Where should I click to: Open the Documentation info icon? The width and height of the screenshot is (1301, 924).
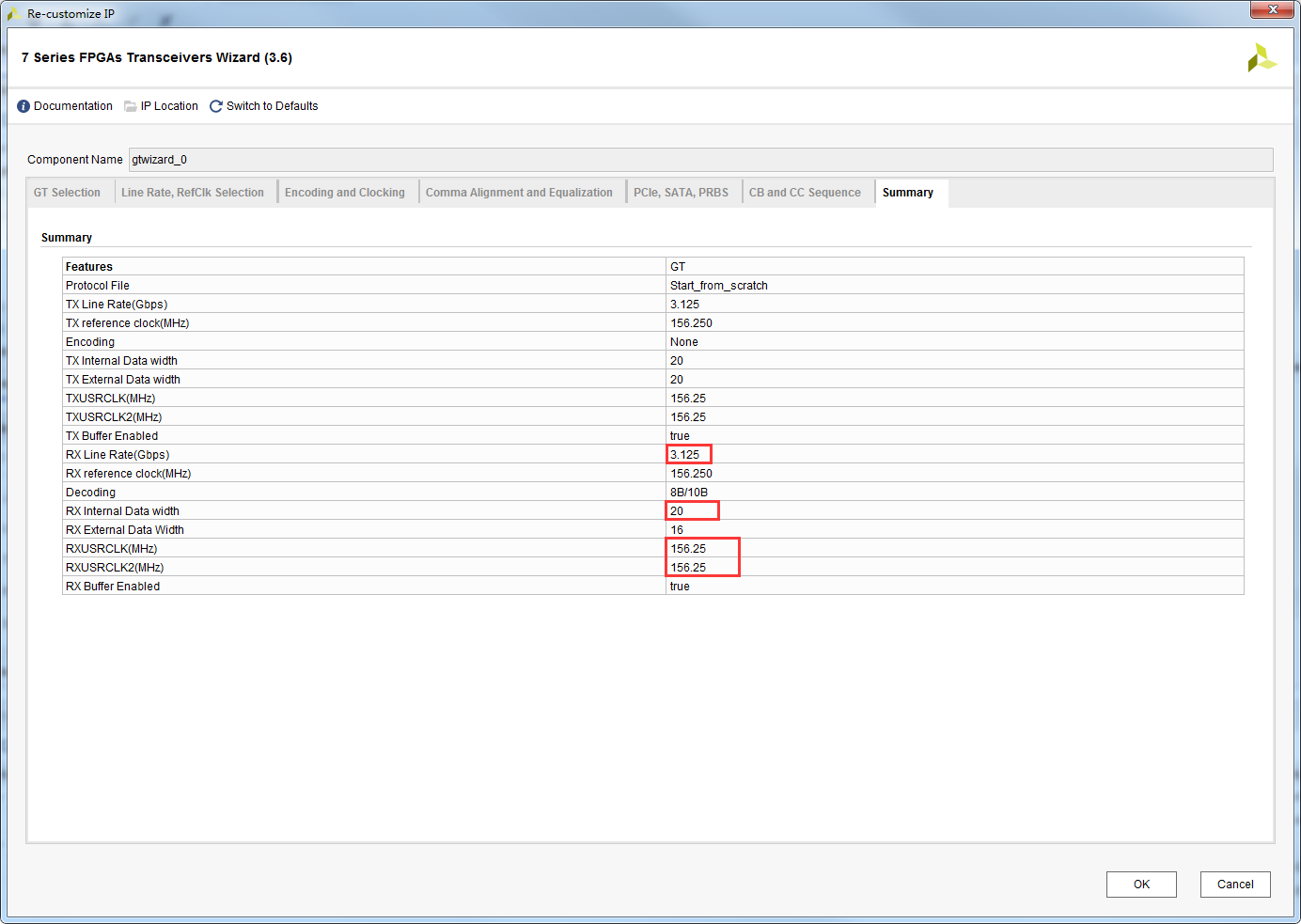click(24, 106)
